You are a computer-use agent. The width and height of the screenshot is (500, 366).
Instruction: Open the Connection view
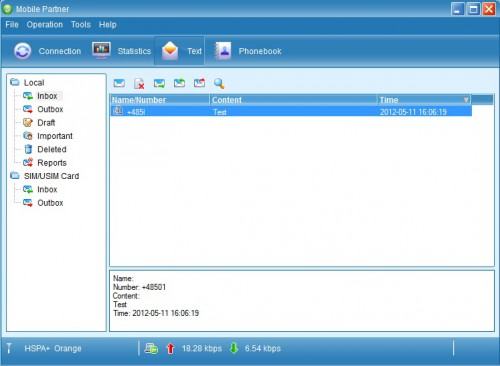(x=48, y=51)
